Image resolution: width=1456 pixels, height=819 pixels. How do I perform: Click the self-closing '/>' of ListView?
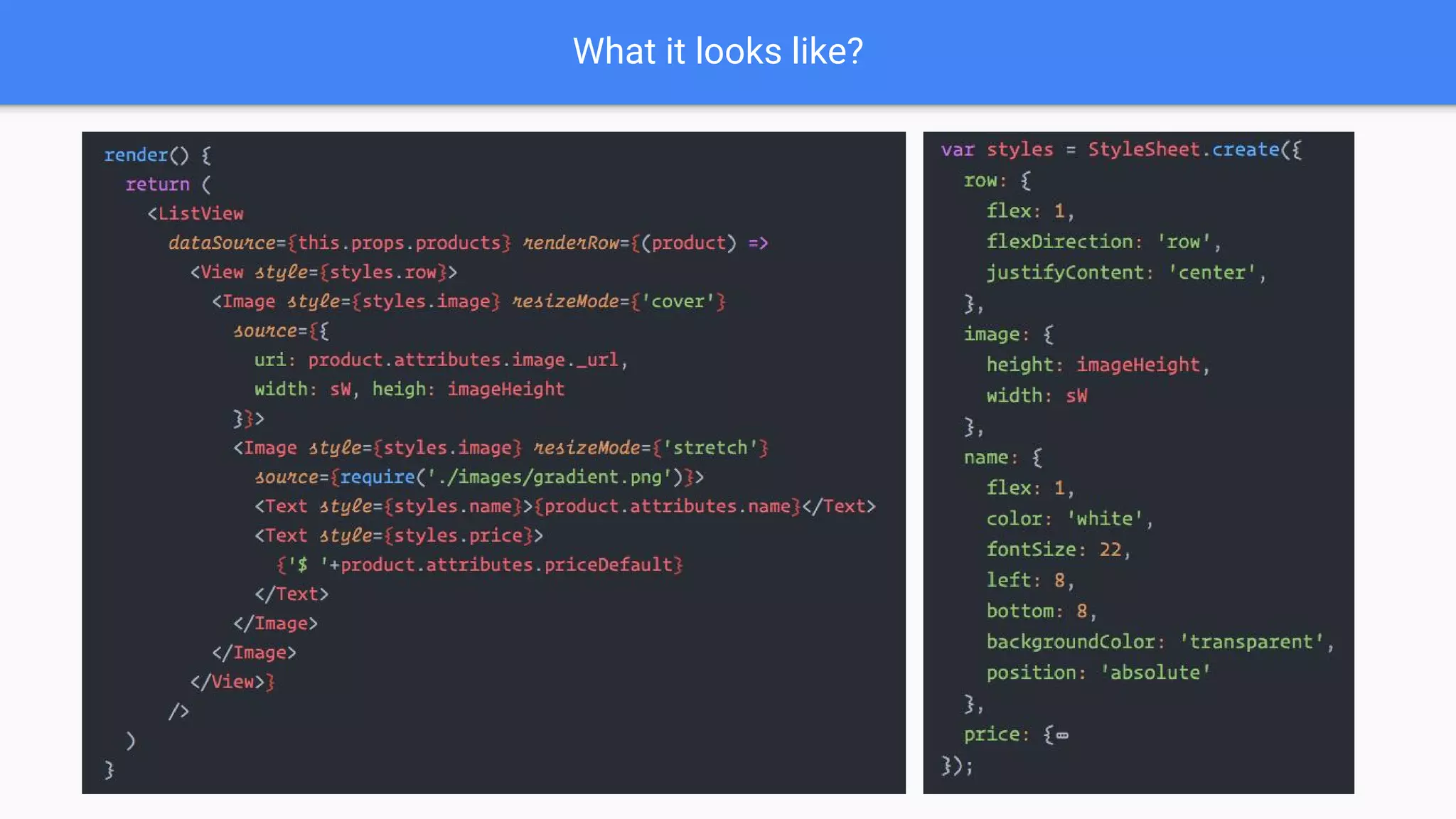coord(178,711)
